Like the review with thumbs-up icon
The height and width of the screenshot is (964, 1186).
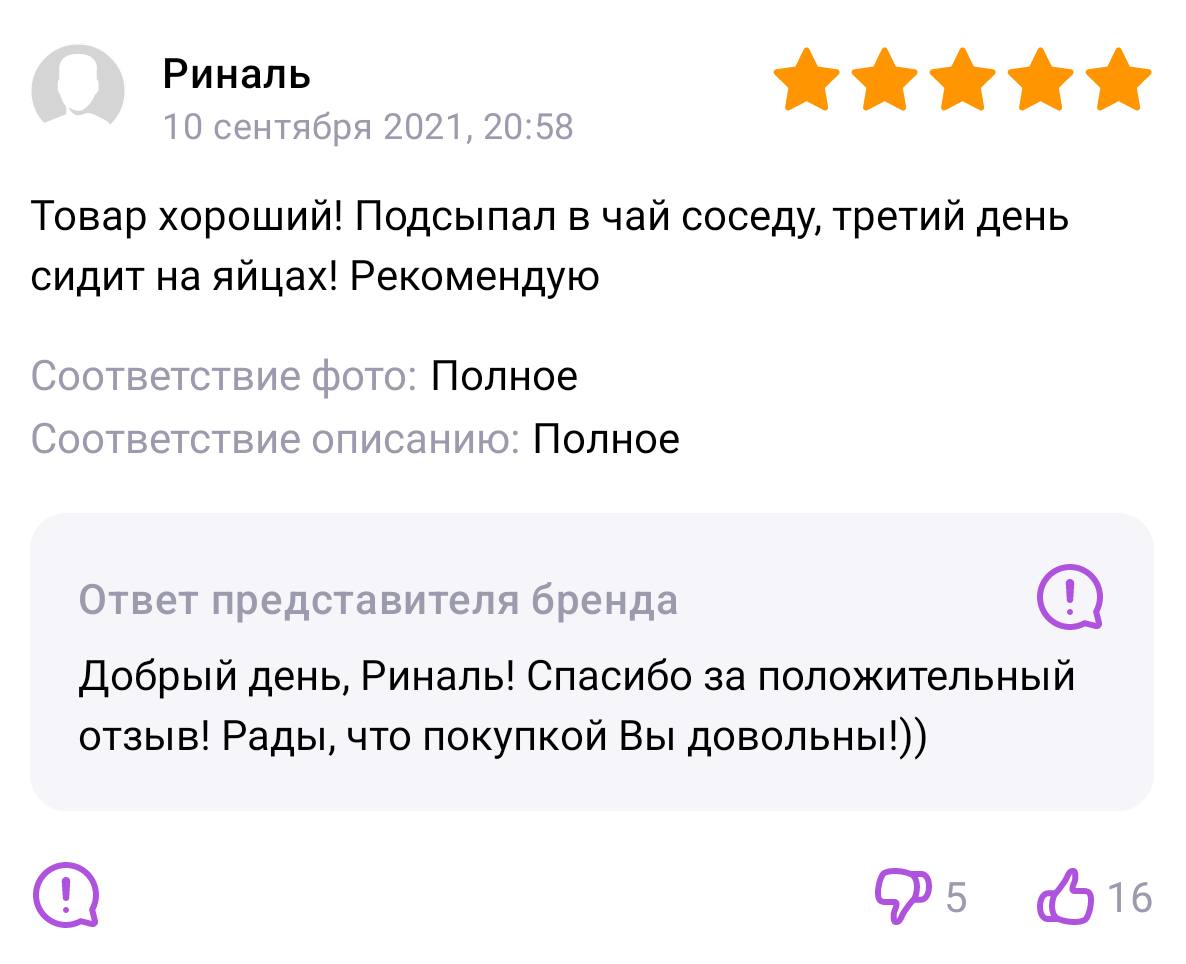(1067, 895)
